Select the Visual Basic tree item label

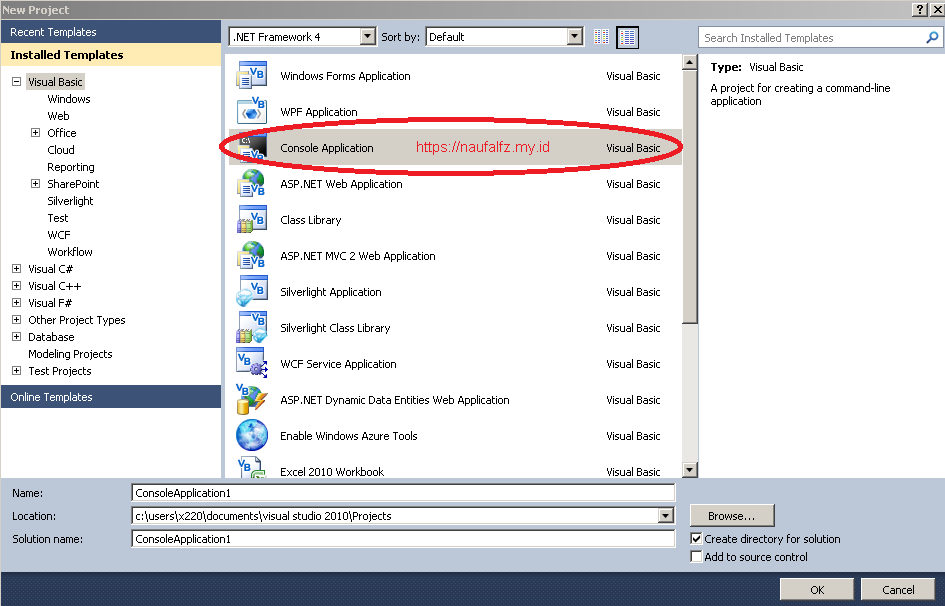pos(55,81)
